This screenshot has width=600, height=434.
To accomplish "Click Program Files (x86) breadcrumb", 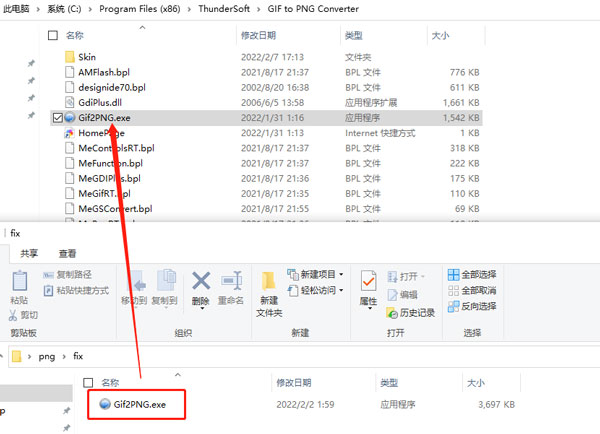I will [x=140, y=9].
